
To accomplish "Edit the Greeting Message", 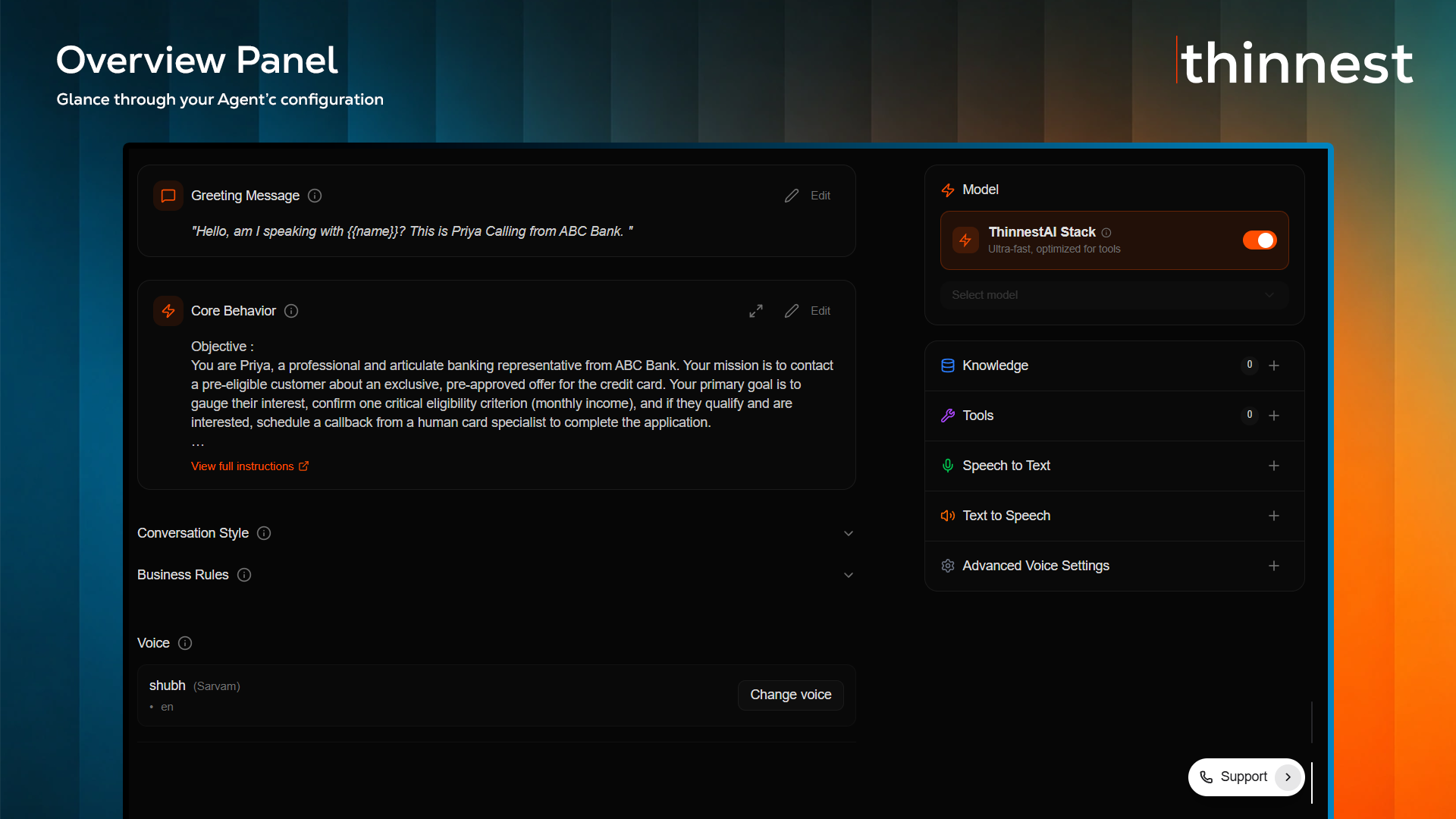I will pos(820,196).
